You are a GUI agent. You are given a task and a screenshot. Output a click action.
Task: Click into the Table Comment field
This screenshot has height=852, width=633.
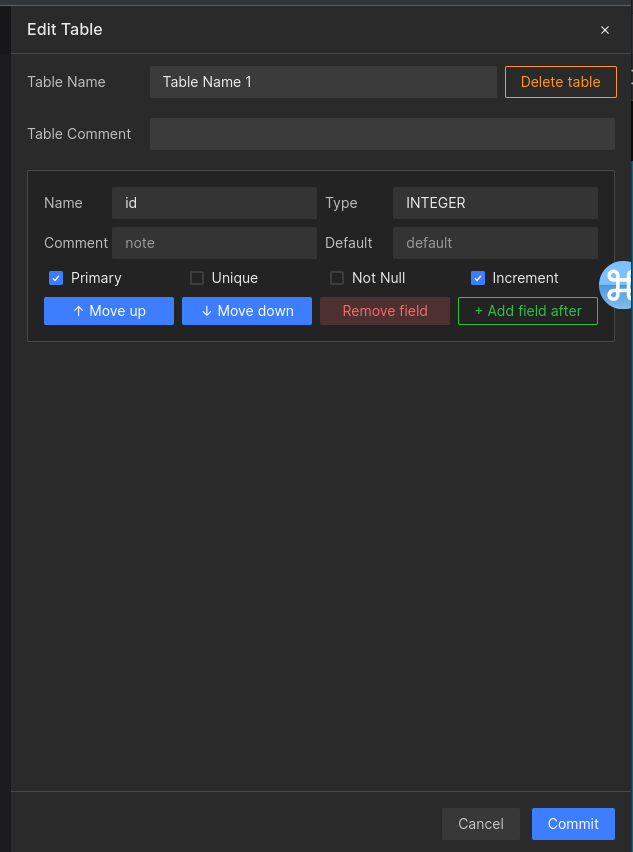point(382,134)
